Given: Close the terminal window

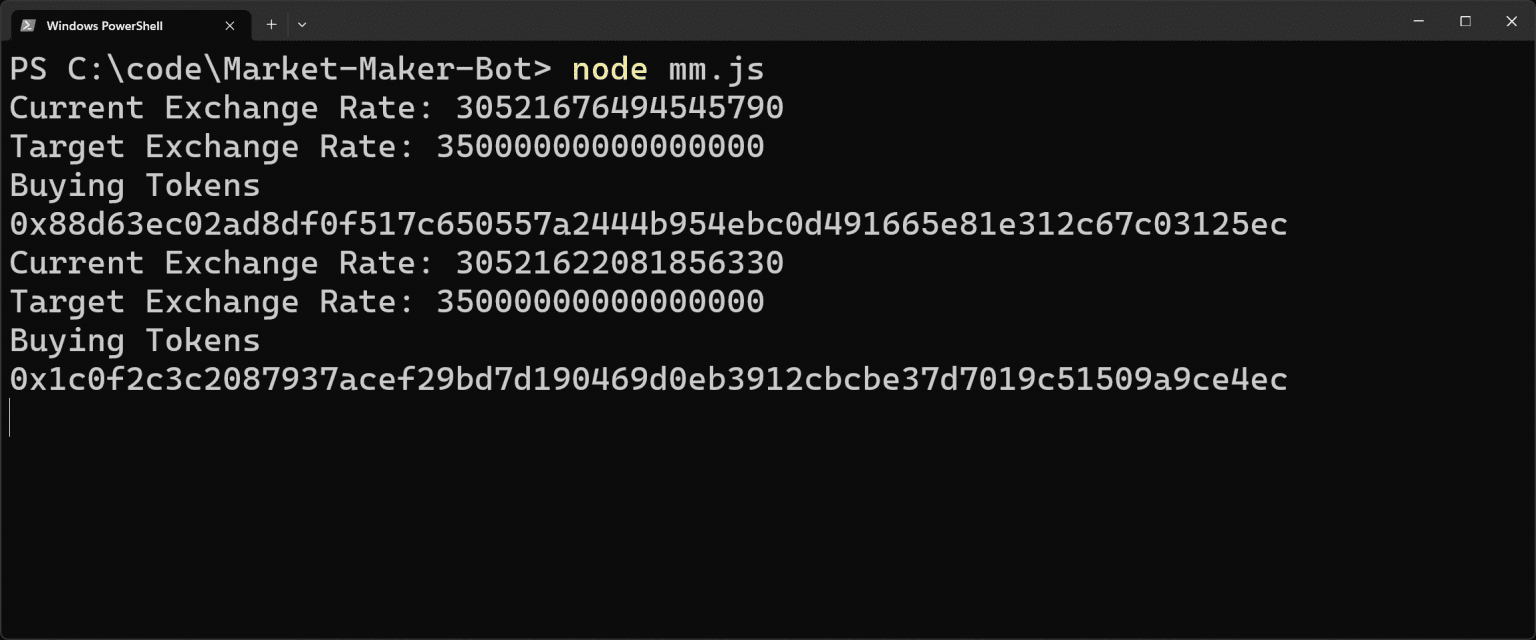Looking at the screenshot, I should coord(1511,21).
